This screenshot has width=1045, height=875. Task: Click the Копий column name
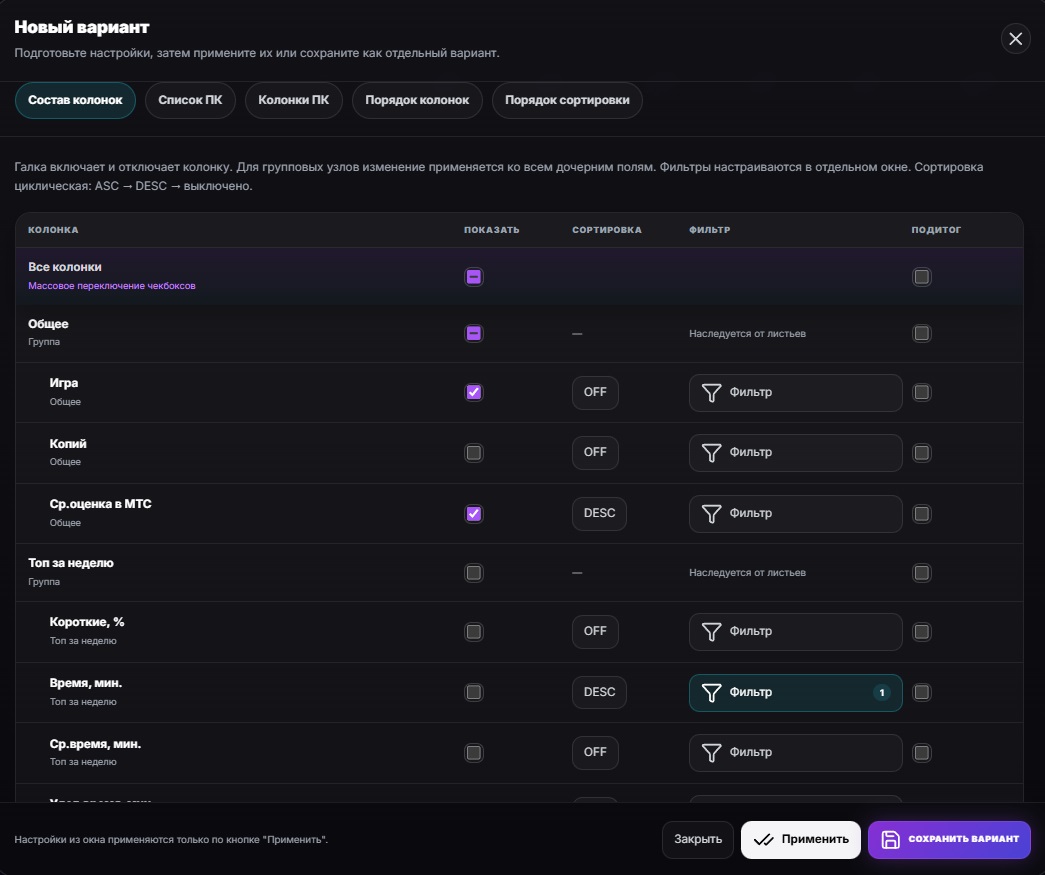tap(68, 444)
